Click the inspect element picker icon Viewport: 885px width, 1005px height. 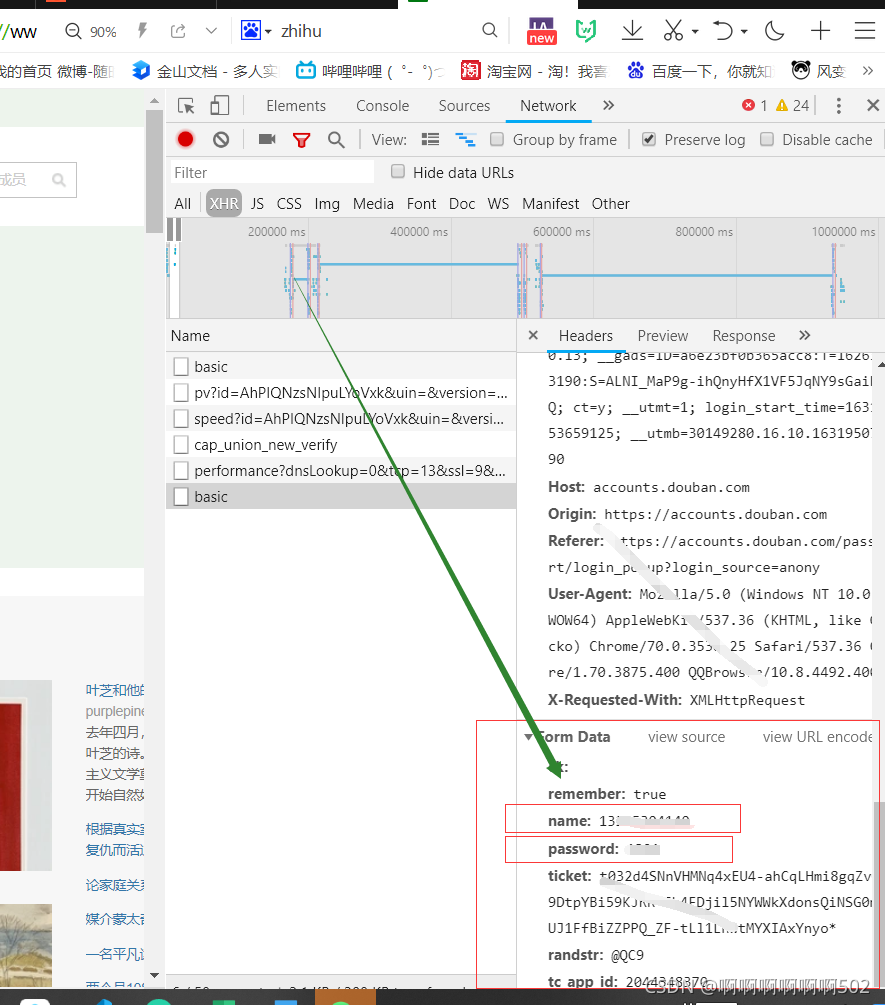186,106
